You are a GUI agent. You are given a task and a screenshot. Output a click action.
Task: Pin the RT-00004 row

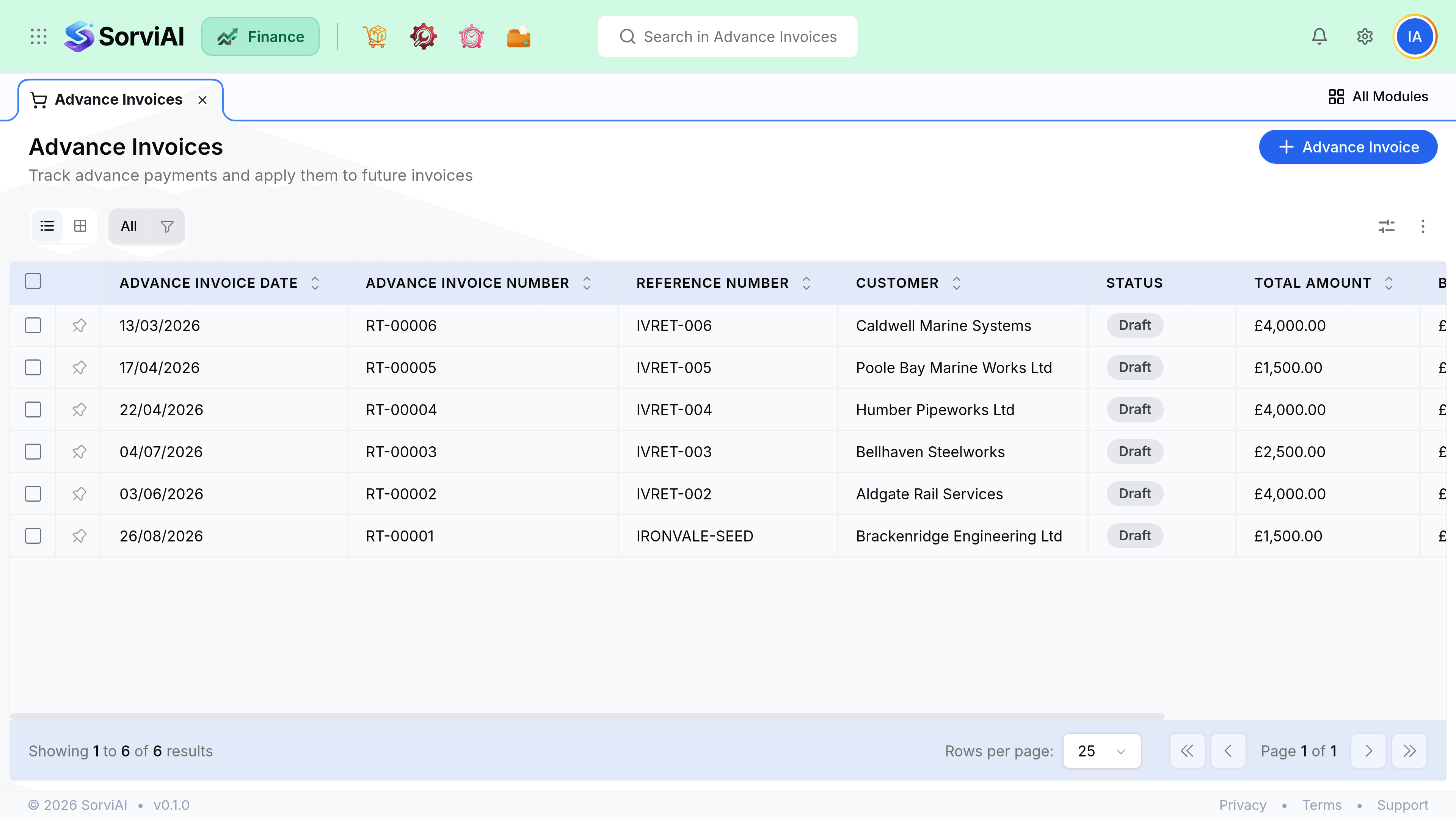[x=79, y=410]
